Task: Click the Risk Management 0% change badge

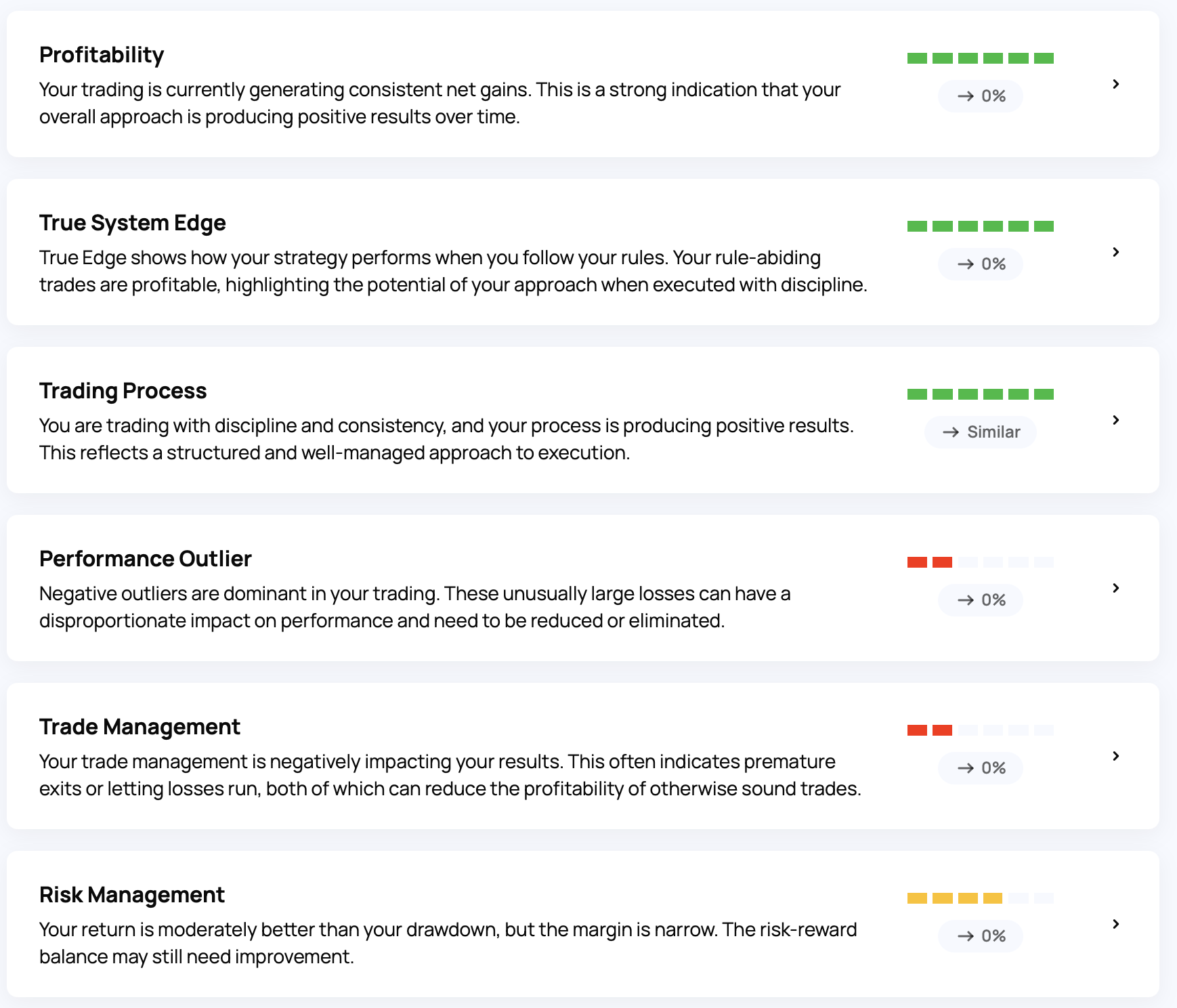Action: [x=981, y=936]
